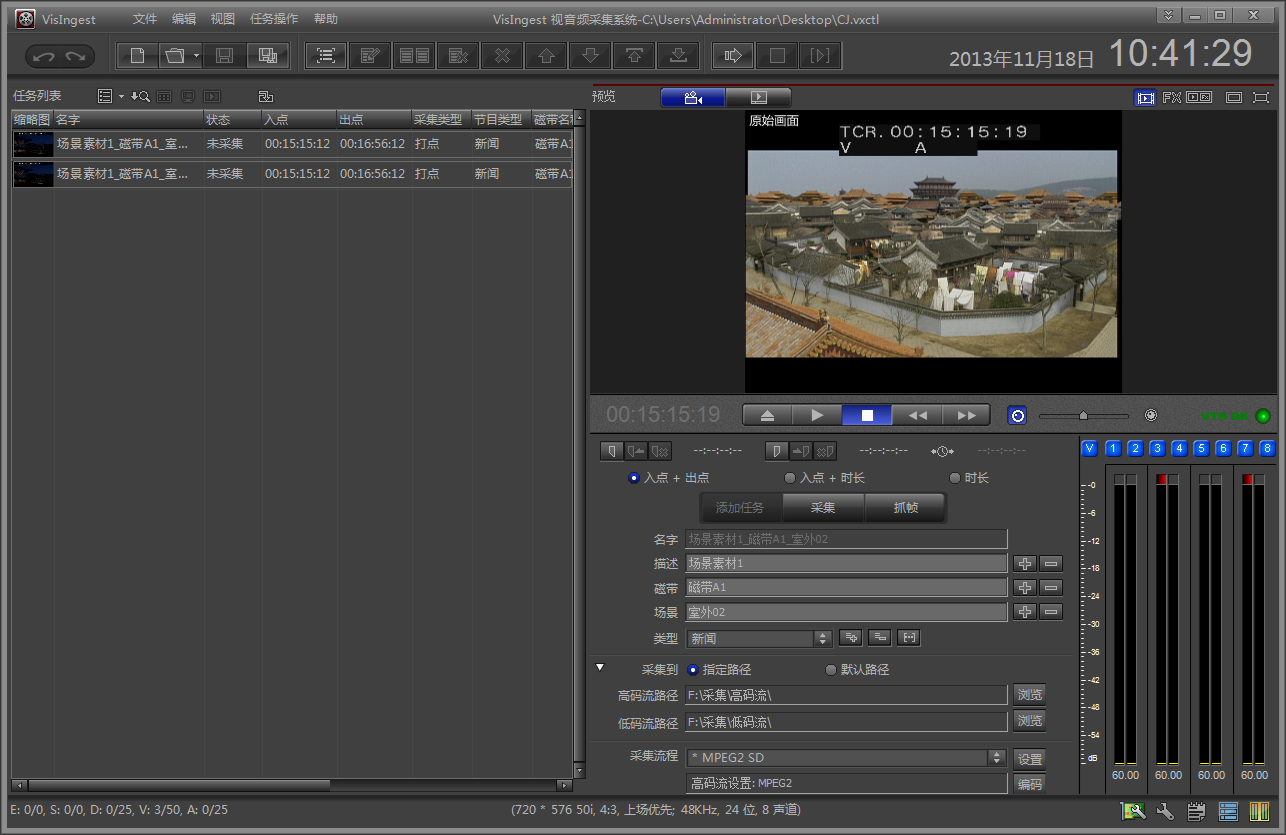
Task: Switch preview to camera capture mode
Action: (x=692, y=98)
